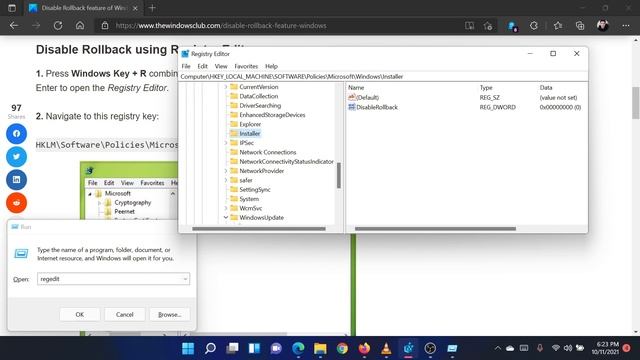This screenshot has width=640, height=360.
Task: Click the registry tree vertical scrollbar
Action: click(x=339, y=176)
